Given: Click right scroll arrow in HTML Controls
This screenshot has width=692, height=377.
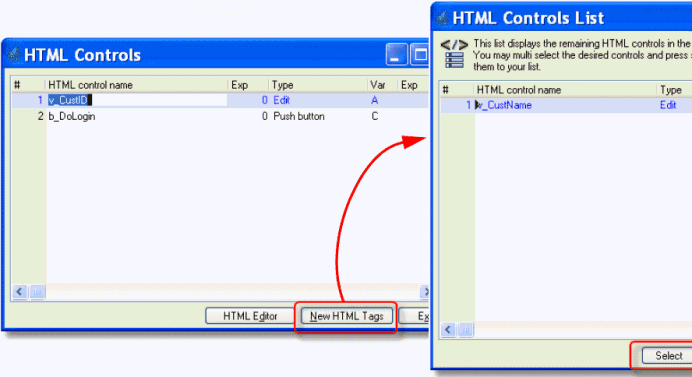Looking at the screenshot, I should pyautogui.click(x=425, y=292).
